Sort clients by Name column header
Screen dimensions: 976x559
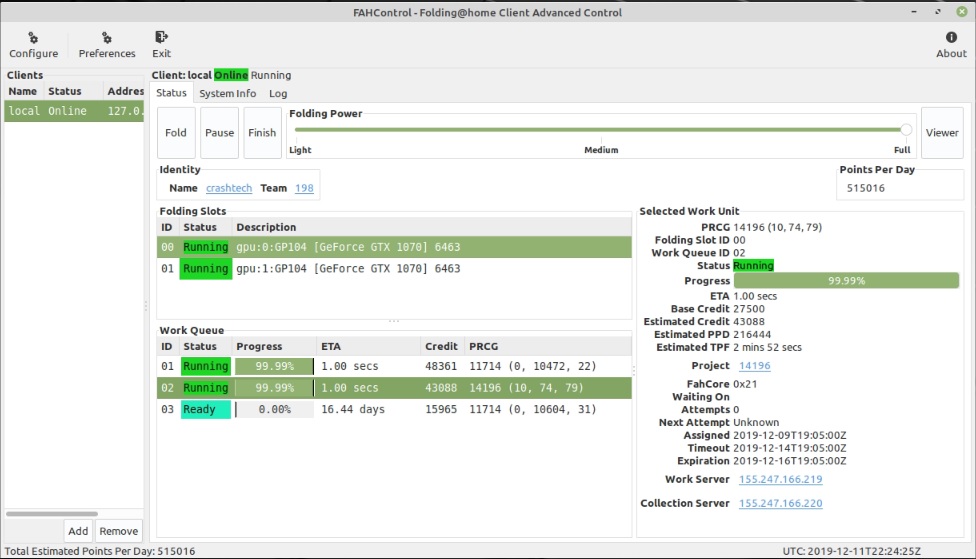pos(23,91)
